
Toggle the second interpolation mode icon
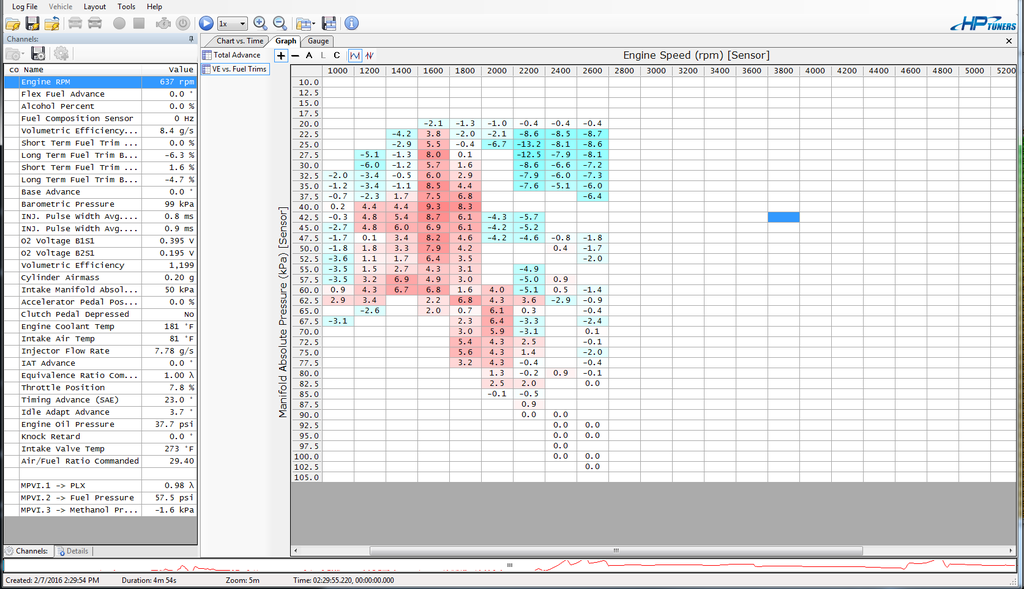369,56
